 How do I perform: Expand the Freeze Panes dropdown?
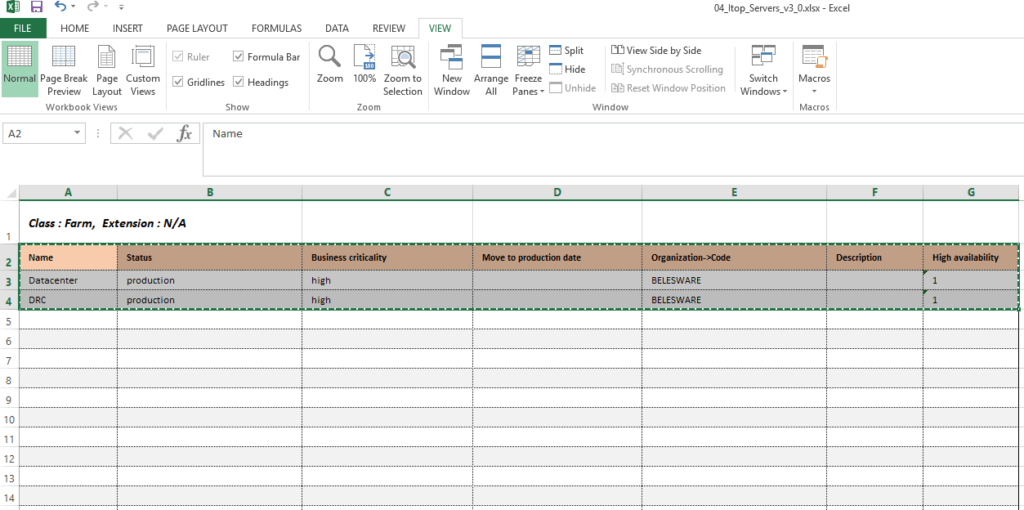click(528, 74)
